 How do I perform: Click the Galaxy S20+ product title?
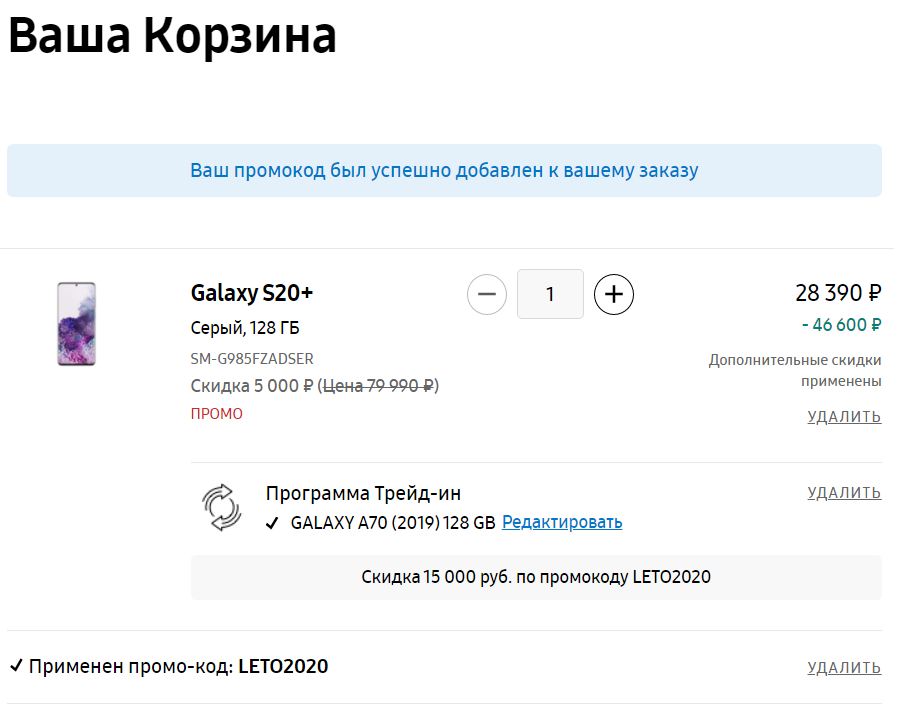coord(251,293)
